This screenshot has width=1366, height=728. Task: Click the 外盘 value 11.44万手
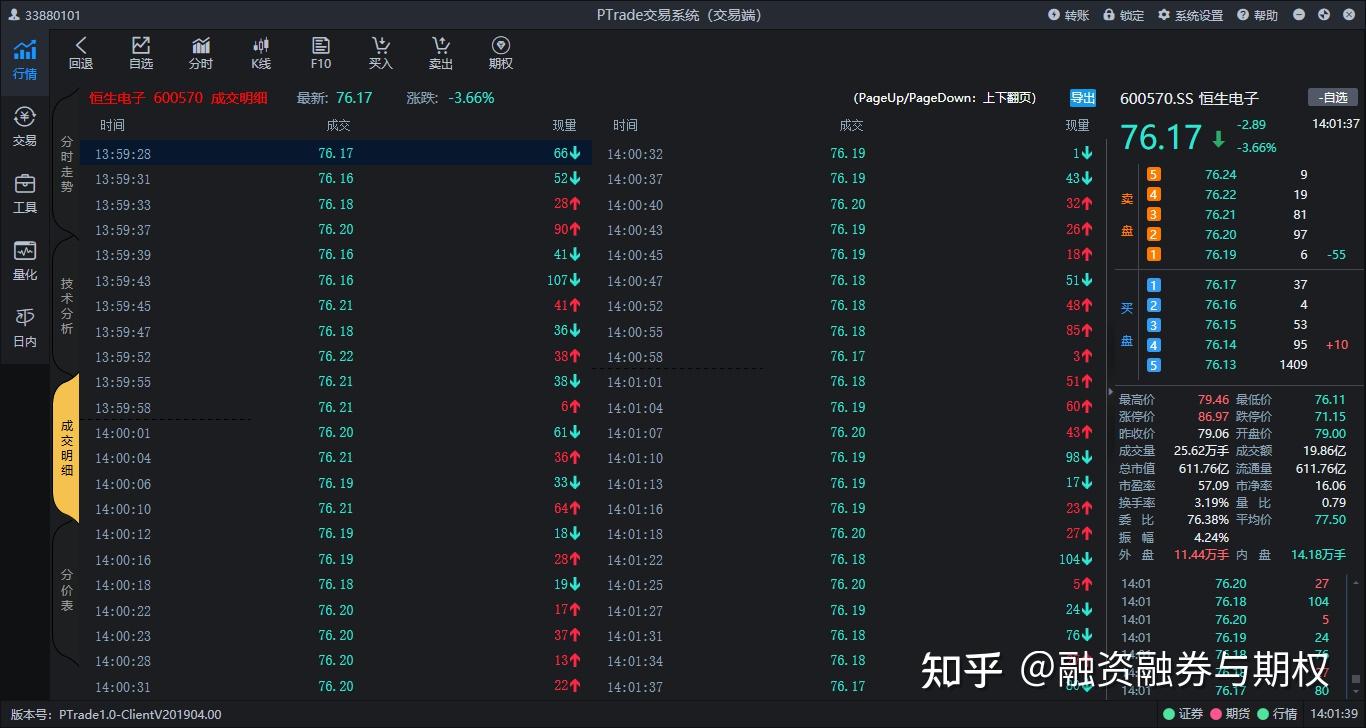tap(1201, 554)
